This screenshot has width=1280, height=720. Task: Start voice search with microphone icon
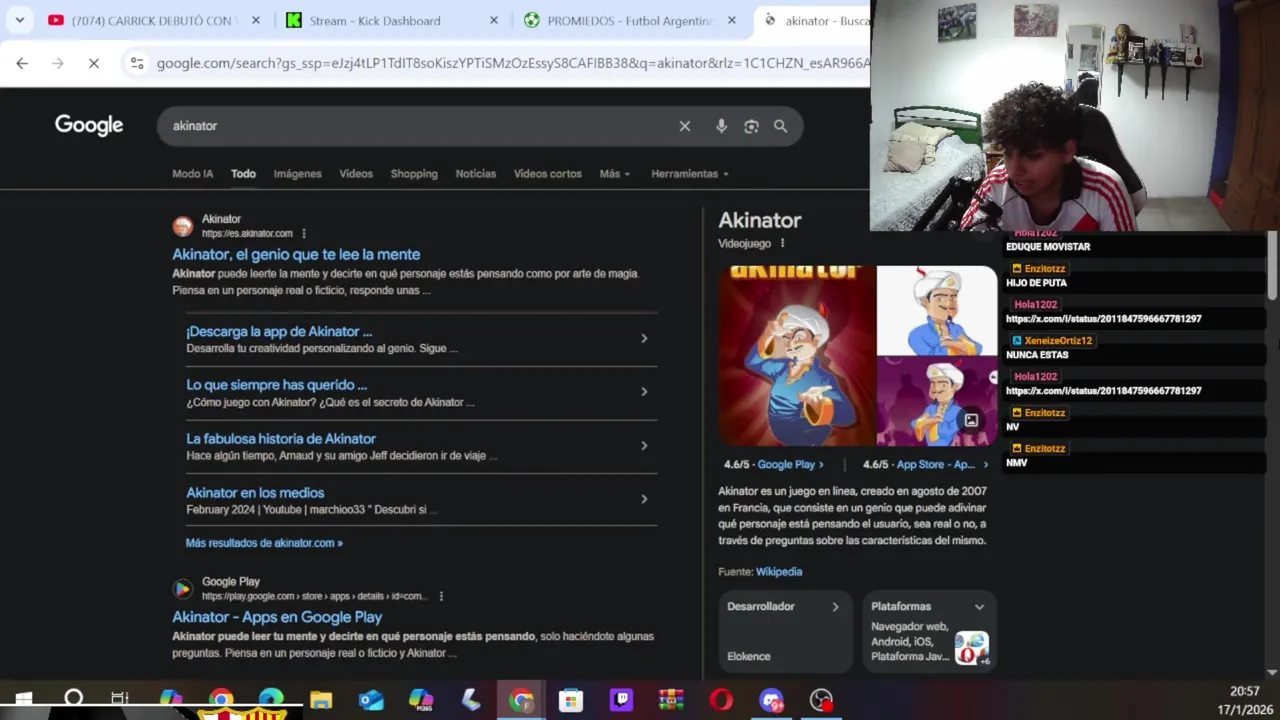pos(721,126)
